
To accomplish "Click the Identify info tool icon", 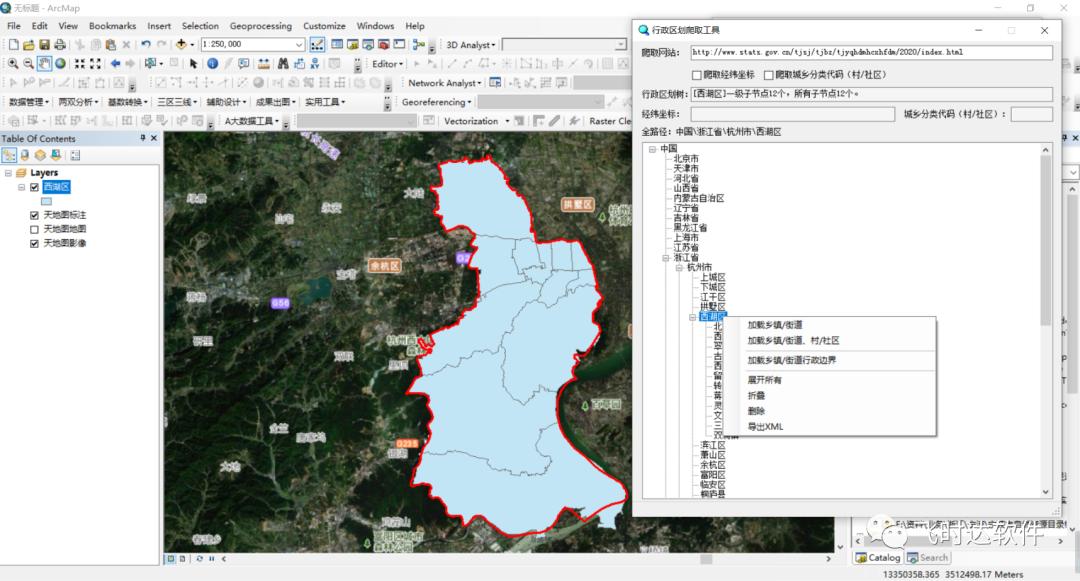I will pyautogui.click(x=212, y=64).
